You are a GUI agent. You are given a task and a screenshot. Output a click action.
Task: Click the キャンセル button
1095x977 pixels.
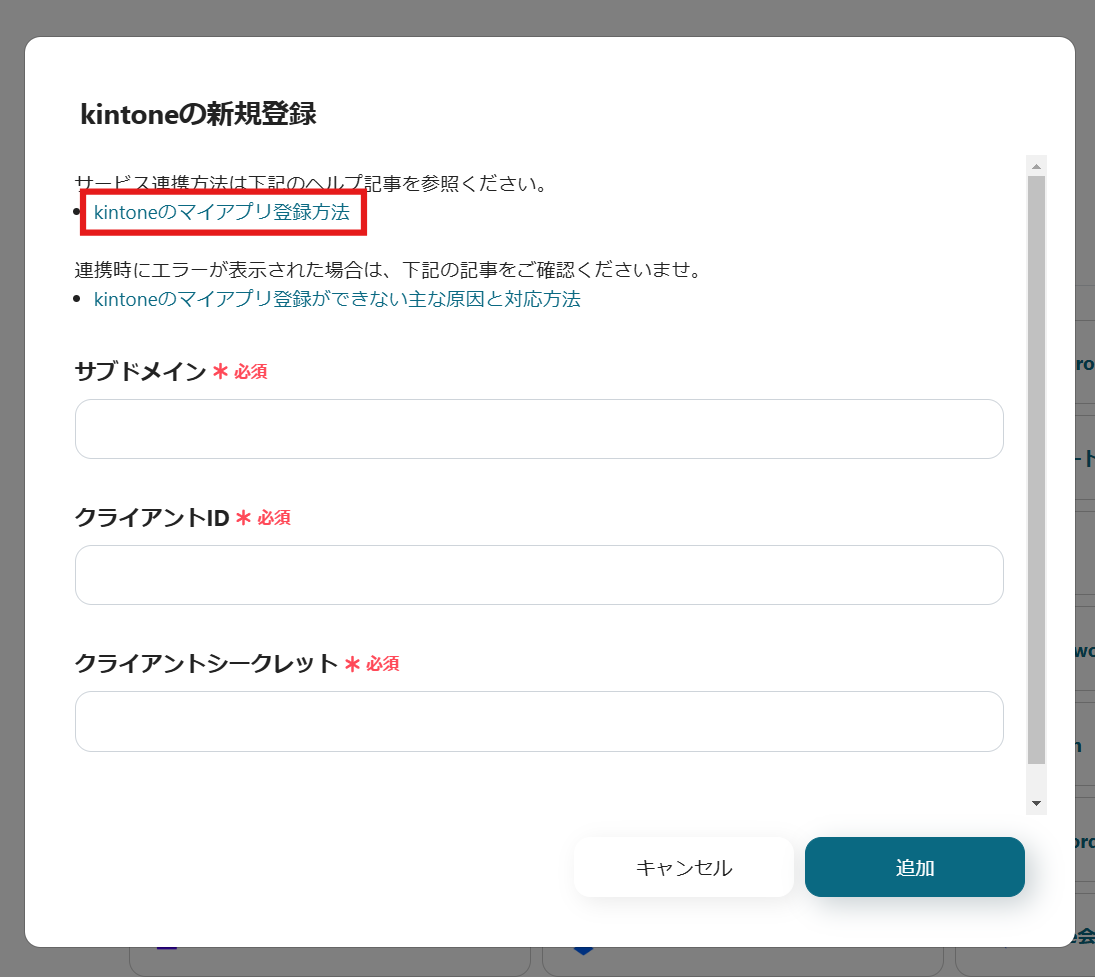coord(684,867)
